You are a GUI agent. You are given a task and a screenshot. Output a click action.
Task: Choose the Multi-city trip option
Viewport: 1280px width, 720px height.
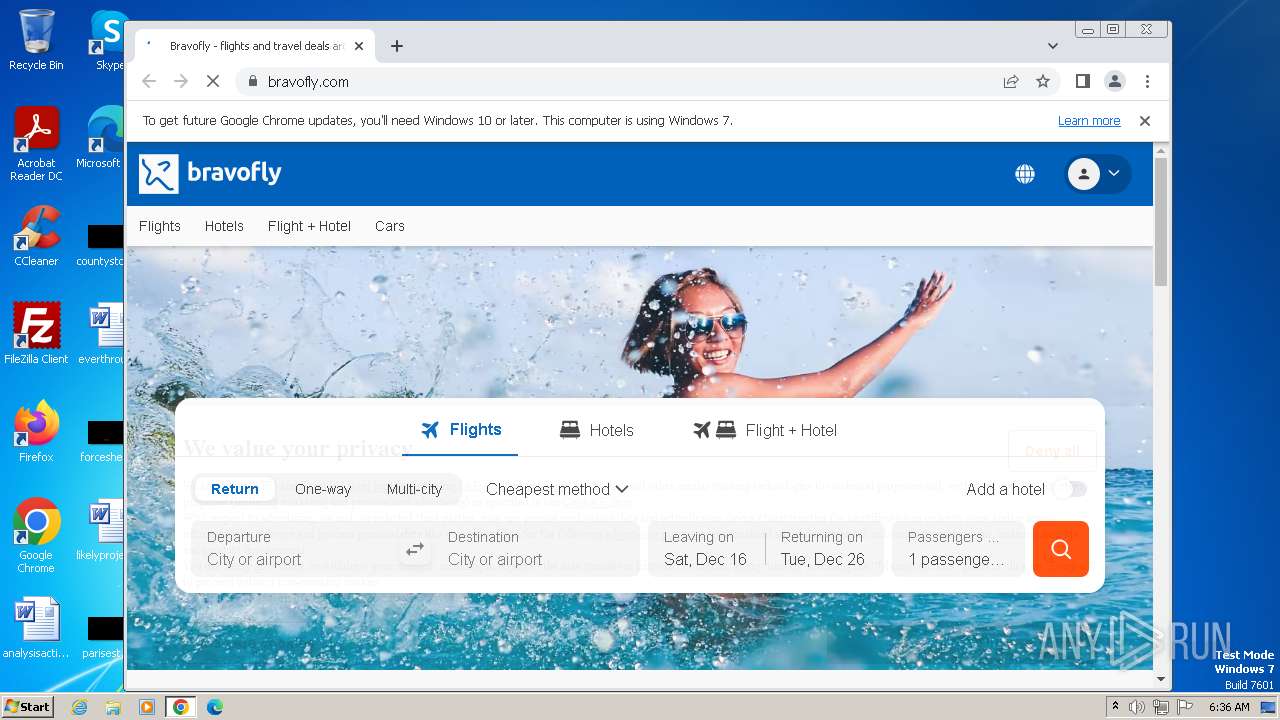click(414, 489)
